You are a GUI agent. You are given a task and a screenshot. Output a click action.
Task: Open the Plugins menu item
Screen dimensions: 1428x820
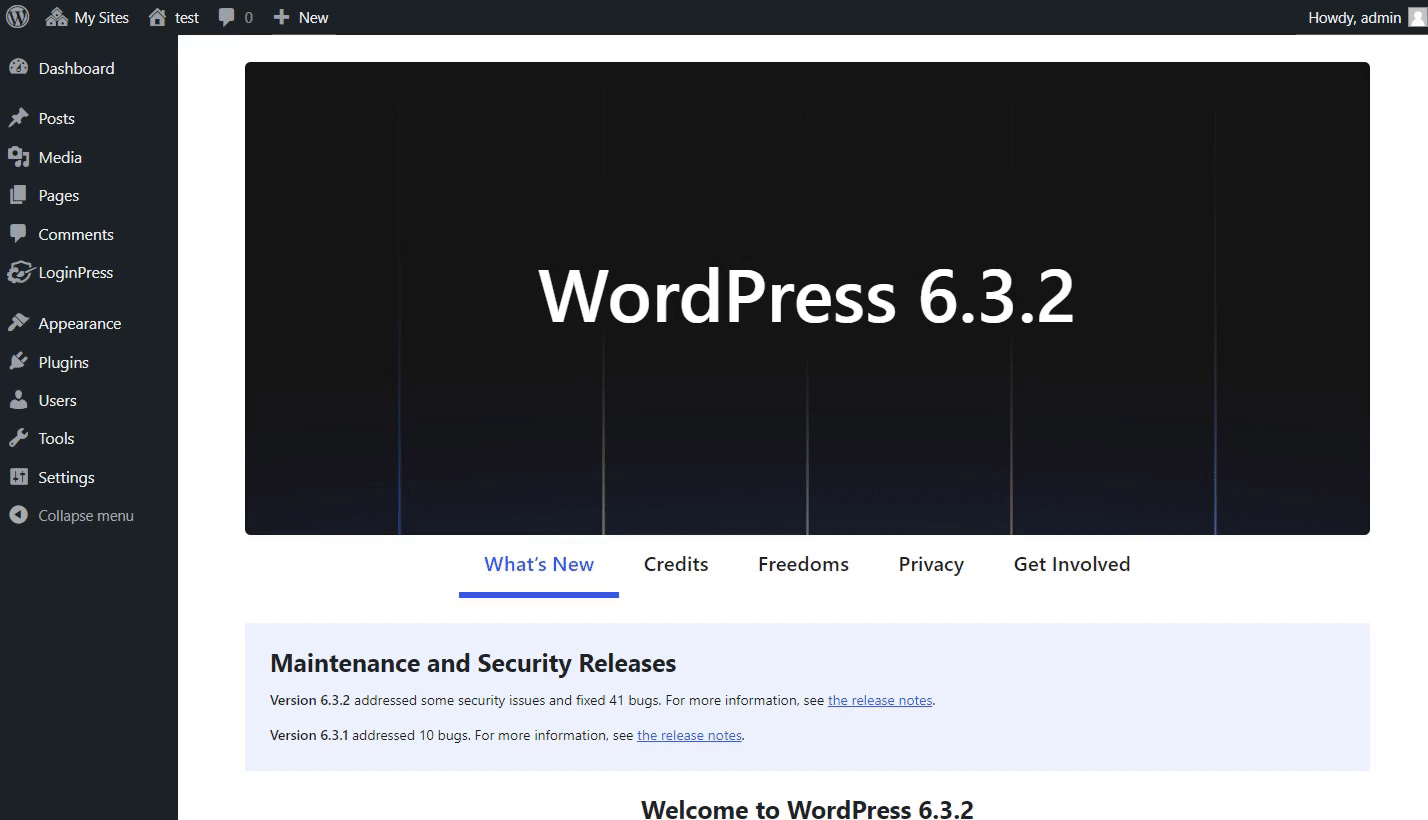click(x=63, y=362)
